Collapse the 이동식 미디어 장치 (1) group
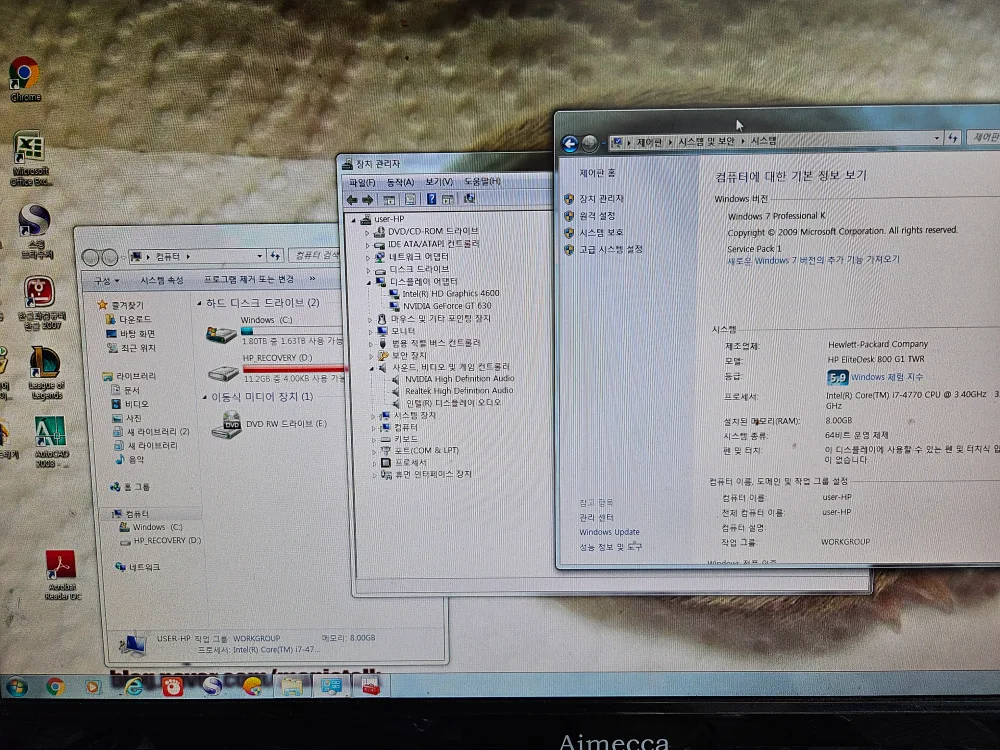The width and height of the screenshot is (1000, 750). click(204, 397)
